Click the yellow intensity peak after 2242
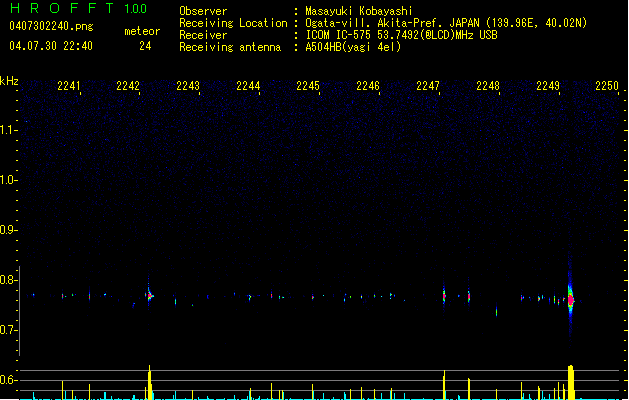Viewport: 629px width, 400px height. (150, 382)
